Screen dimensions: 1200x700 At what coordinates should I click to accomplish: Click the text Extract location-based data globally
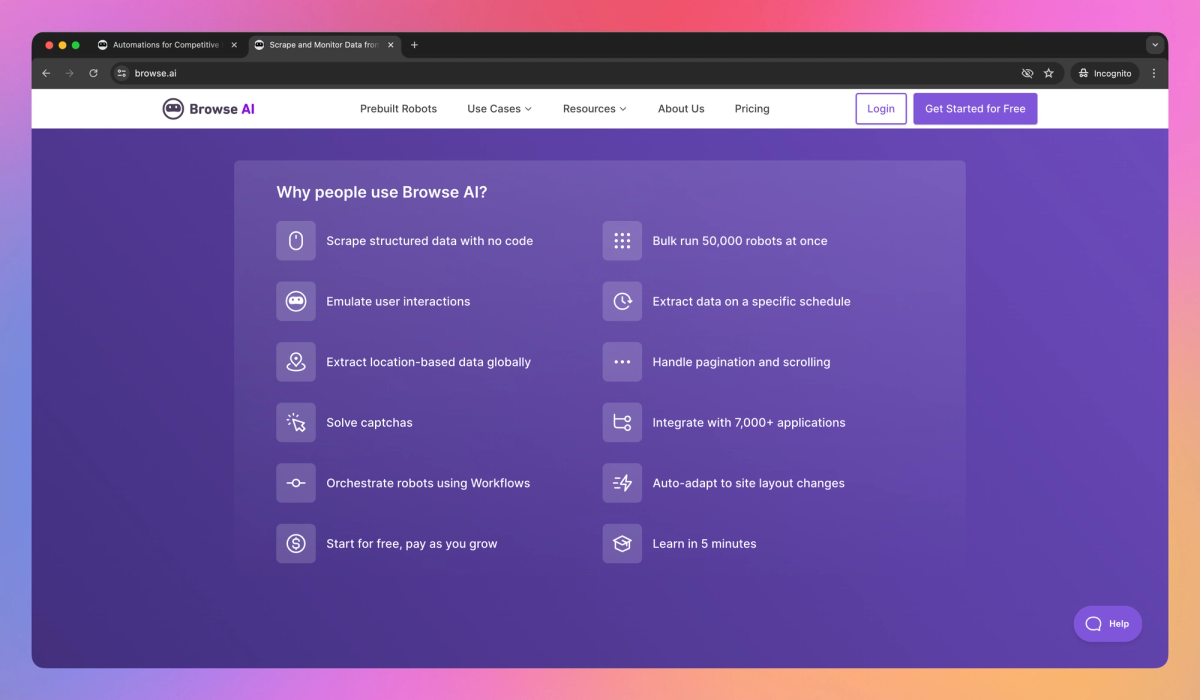pos(429,362)
